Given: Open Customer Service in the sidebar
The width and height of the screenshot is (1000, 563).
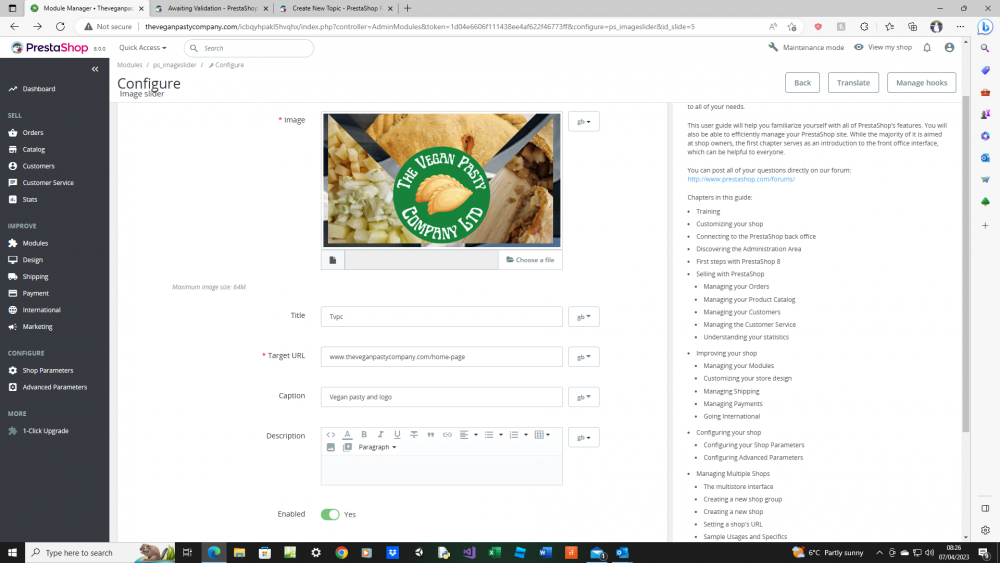Looking at the screenshot, I should [48, 182].
